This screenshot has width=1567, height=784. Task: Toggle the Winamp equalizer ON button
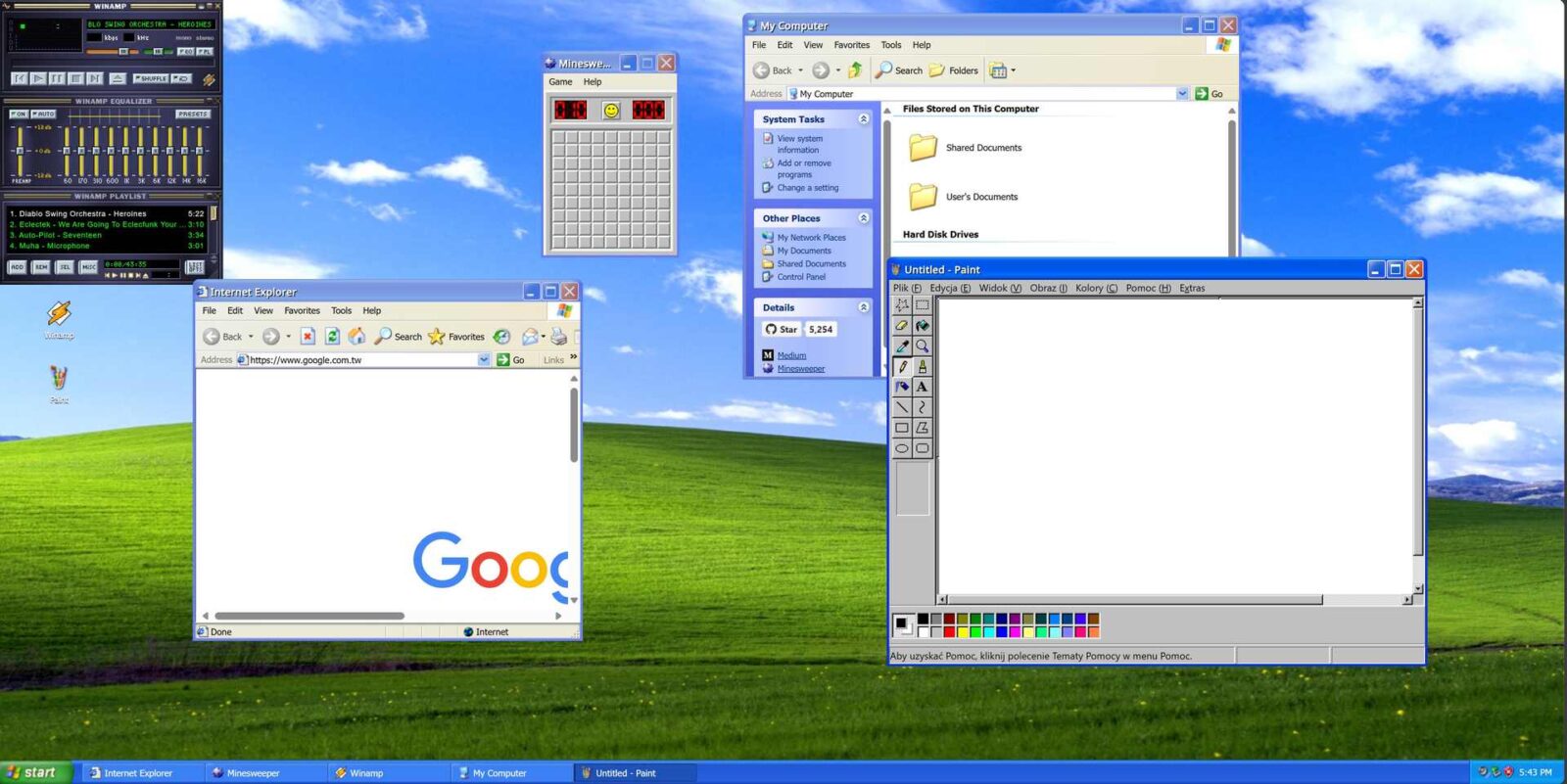[x=18, y=115]
